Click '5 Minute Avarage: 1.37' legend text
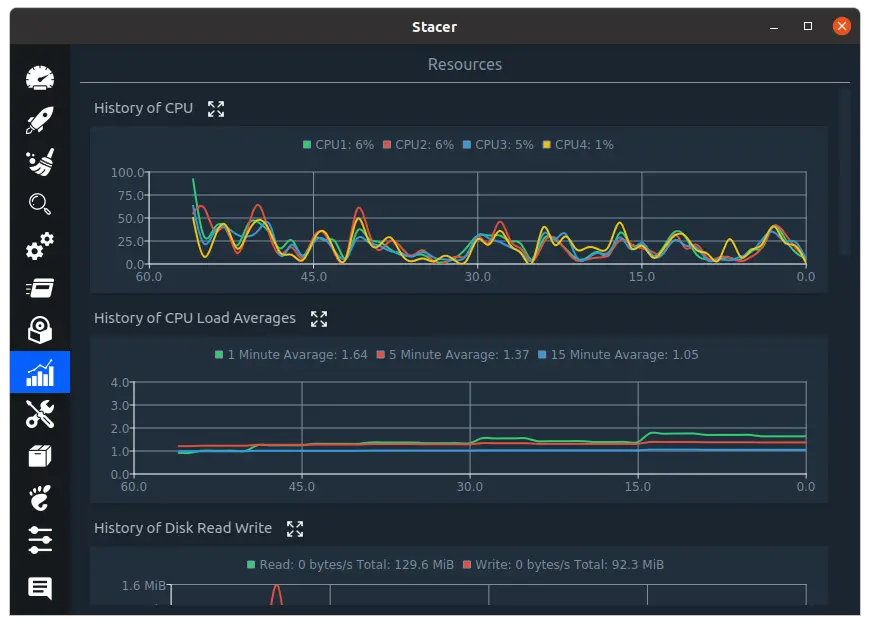Viewport: 870px width, 625px height. point(459,355)
